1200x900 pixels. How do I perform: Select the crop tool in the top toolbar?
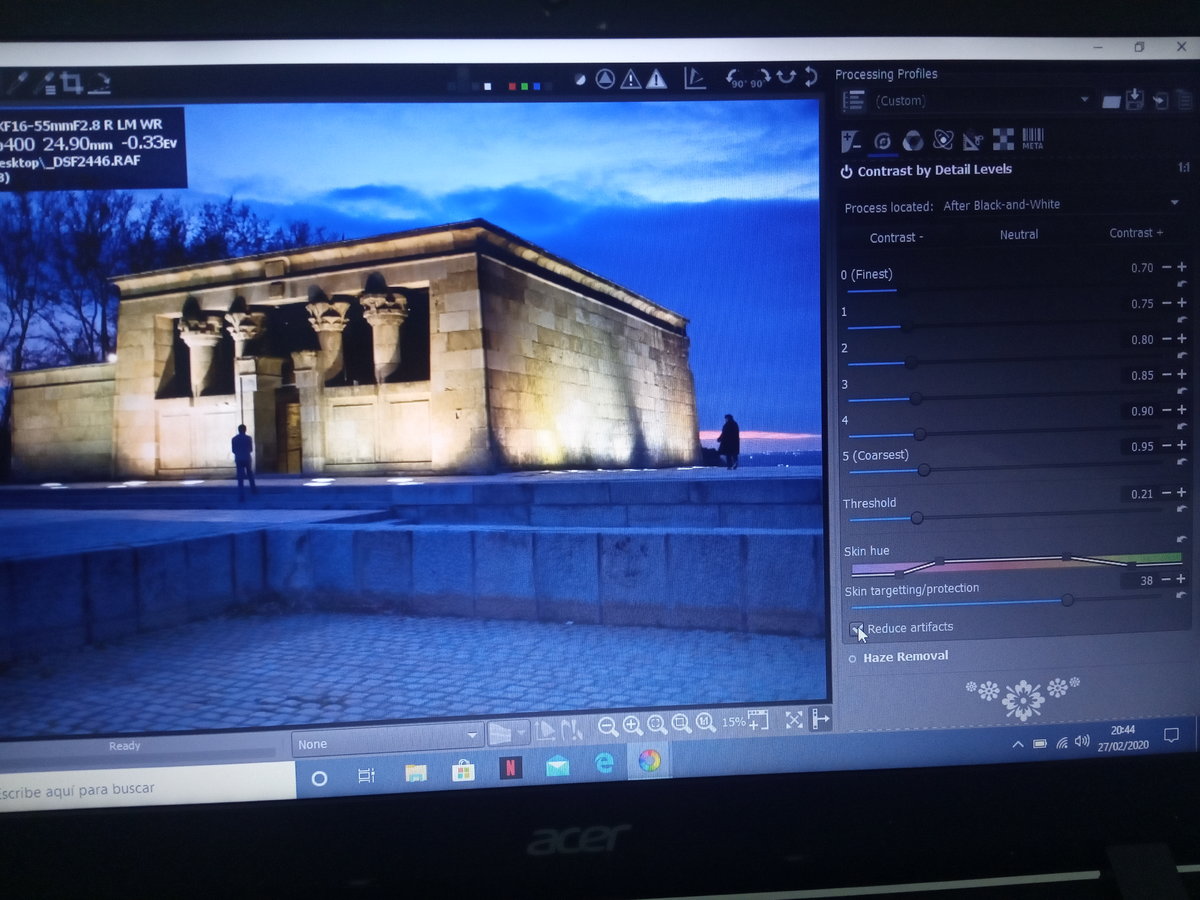pos(71,82)
